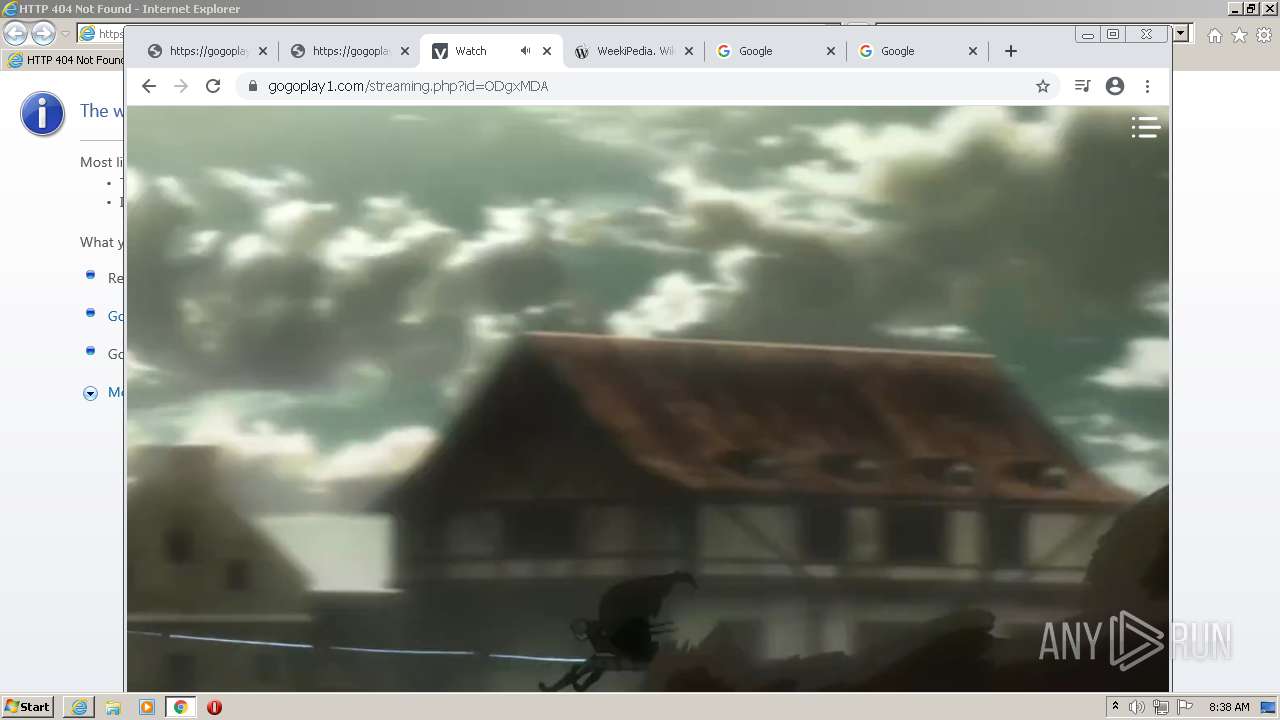The height and width of the screenshot is (720, 1280).
Task: Expand More information in the IE page
Action: [90, 393]
